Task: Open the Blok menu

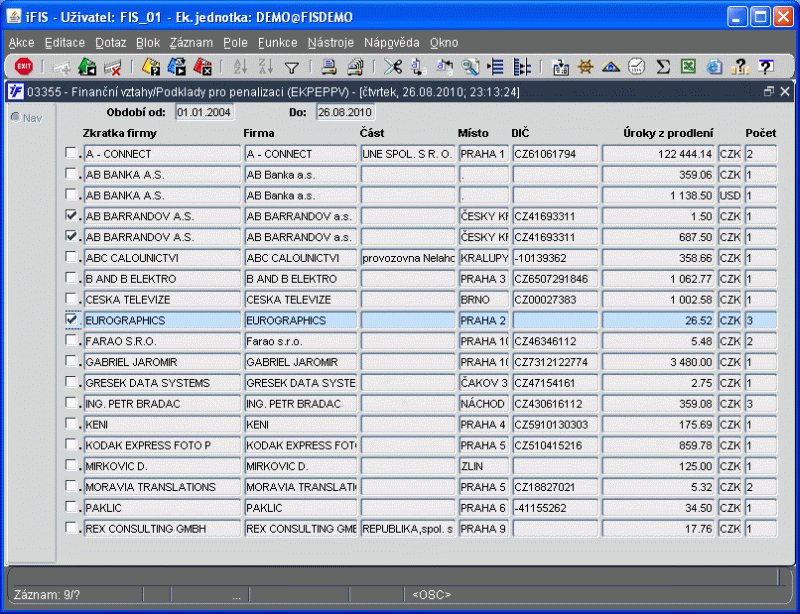Action: click(148, 43)
